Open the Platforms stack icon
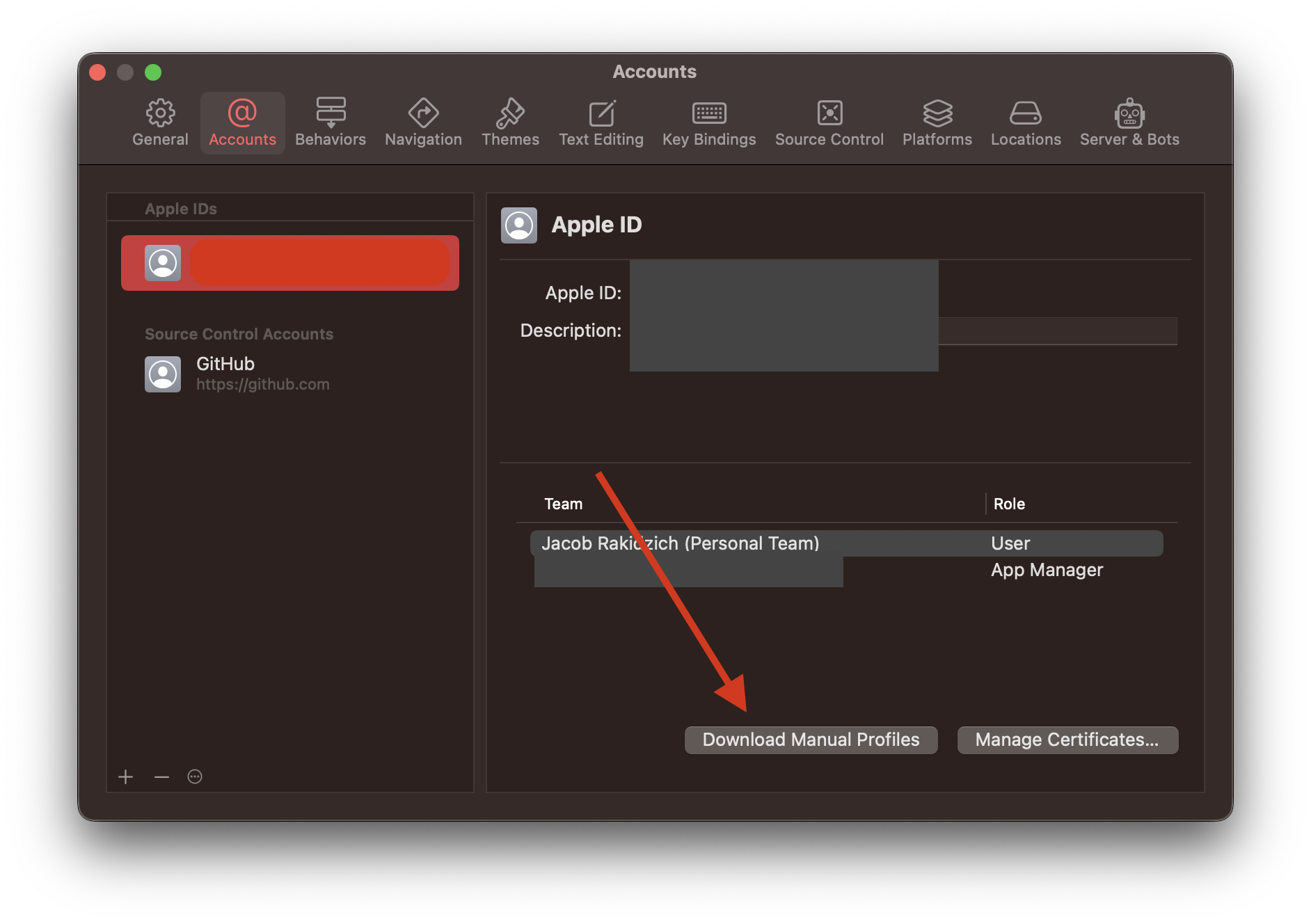This screenshot has height=924, width=1311. [937, 113]
